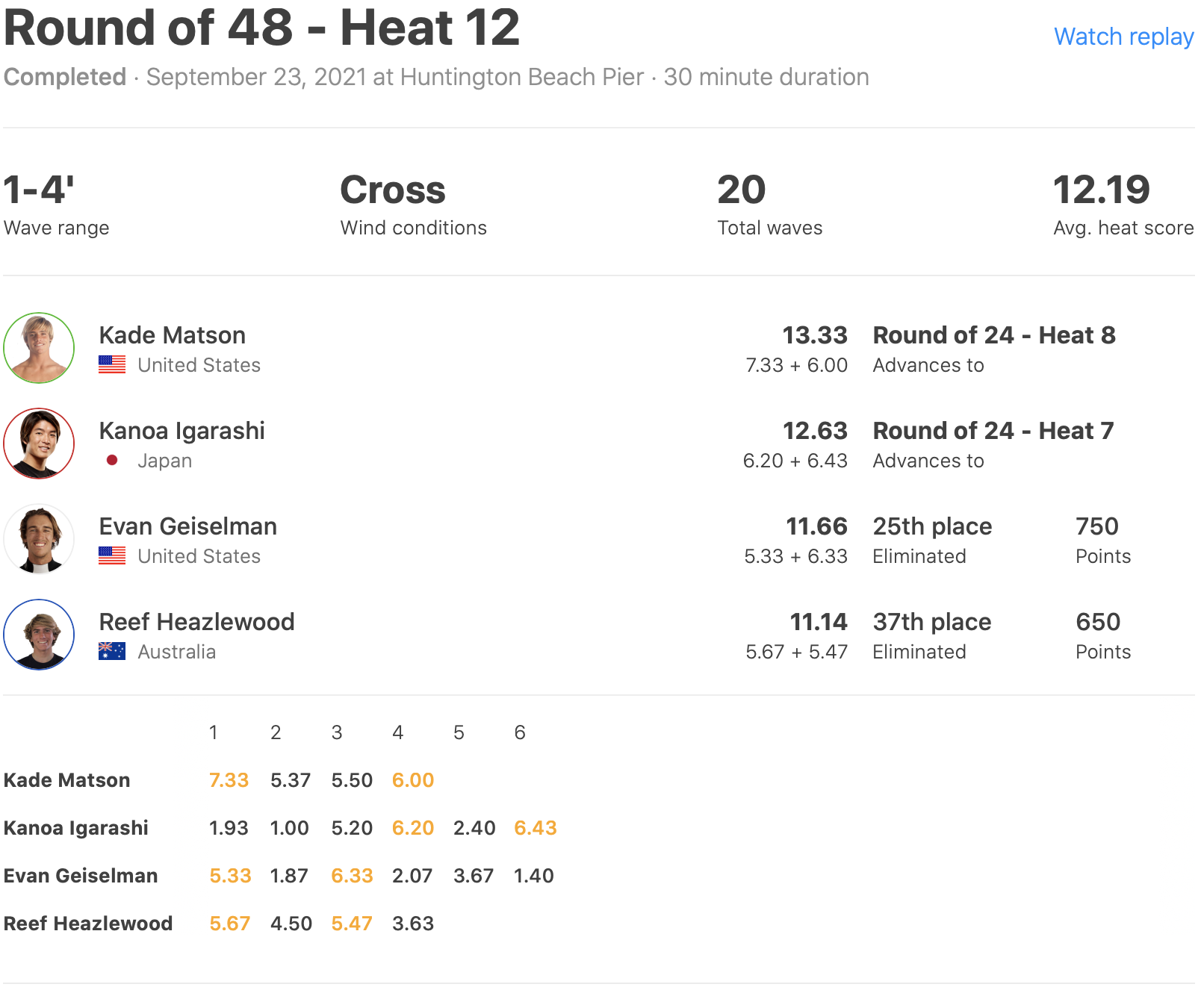Click Evan Geiselman's 6.33 wave score

coord(351,876)
